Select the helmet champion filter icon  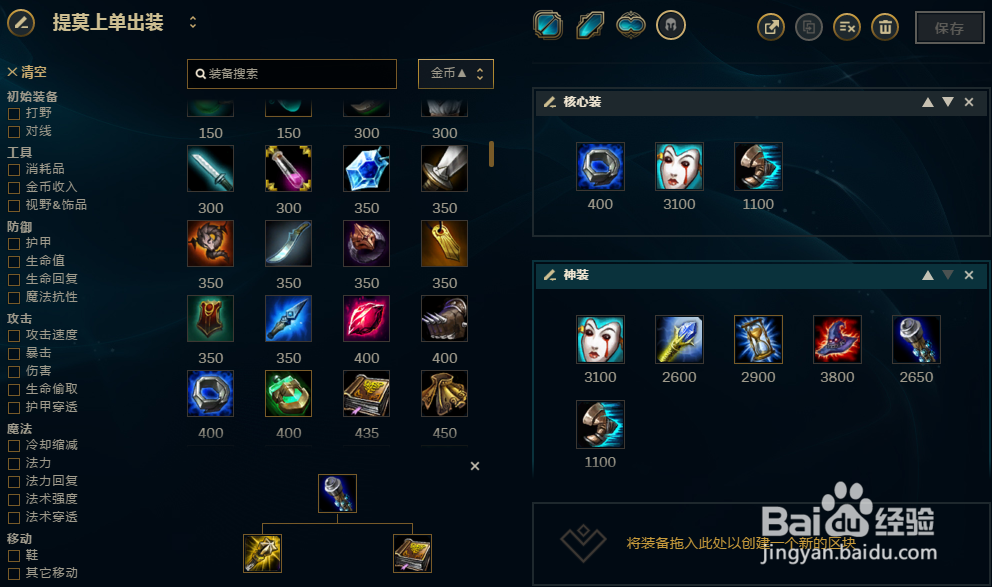pos(671,25)
